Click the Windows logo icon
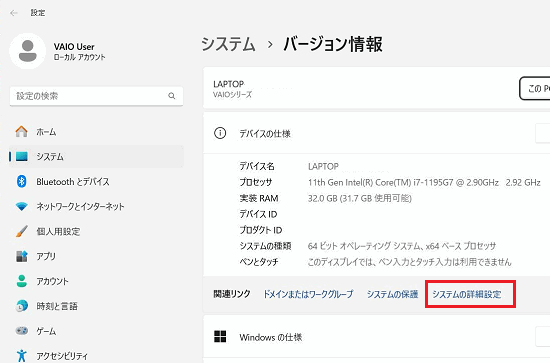 [220, 337]
